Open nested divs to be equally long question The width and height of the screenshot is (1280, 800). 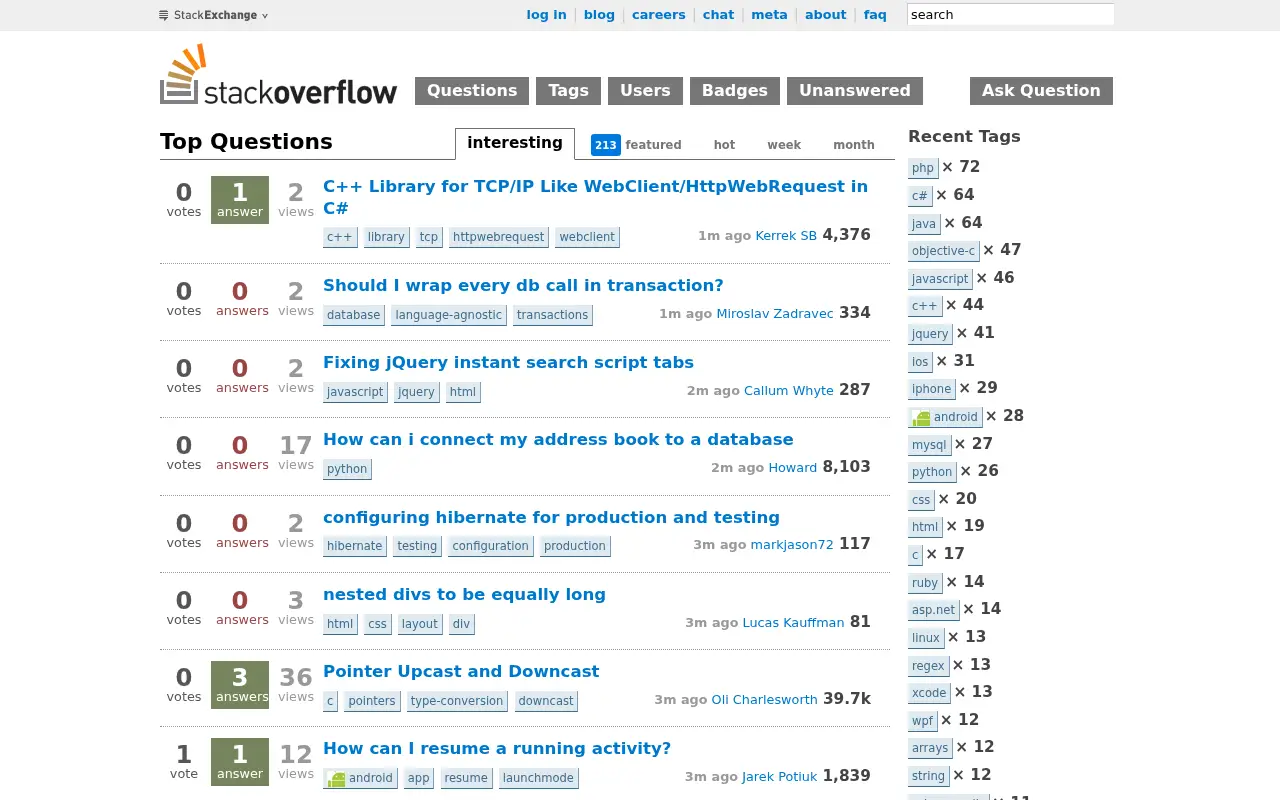pos(464,594)
